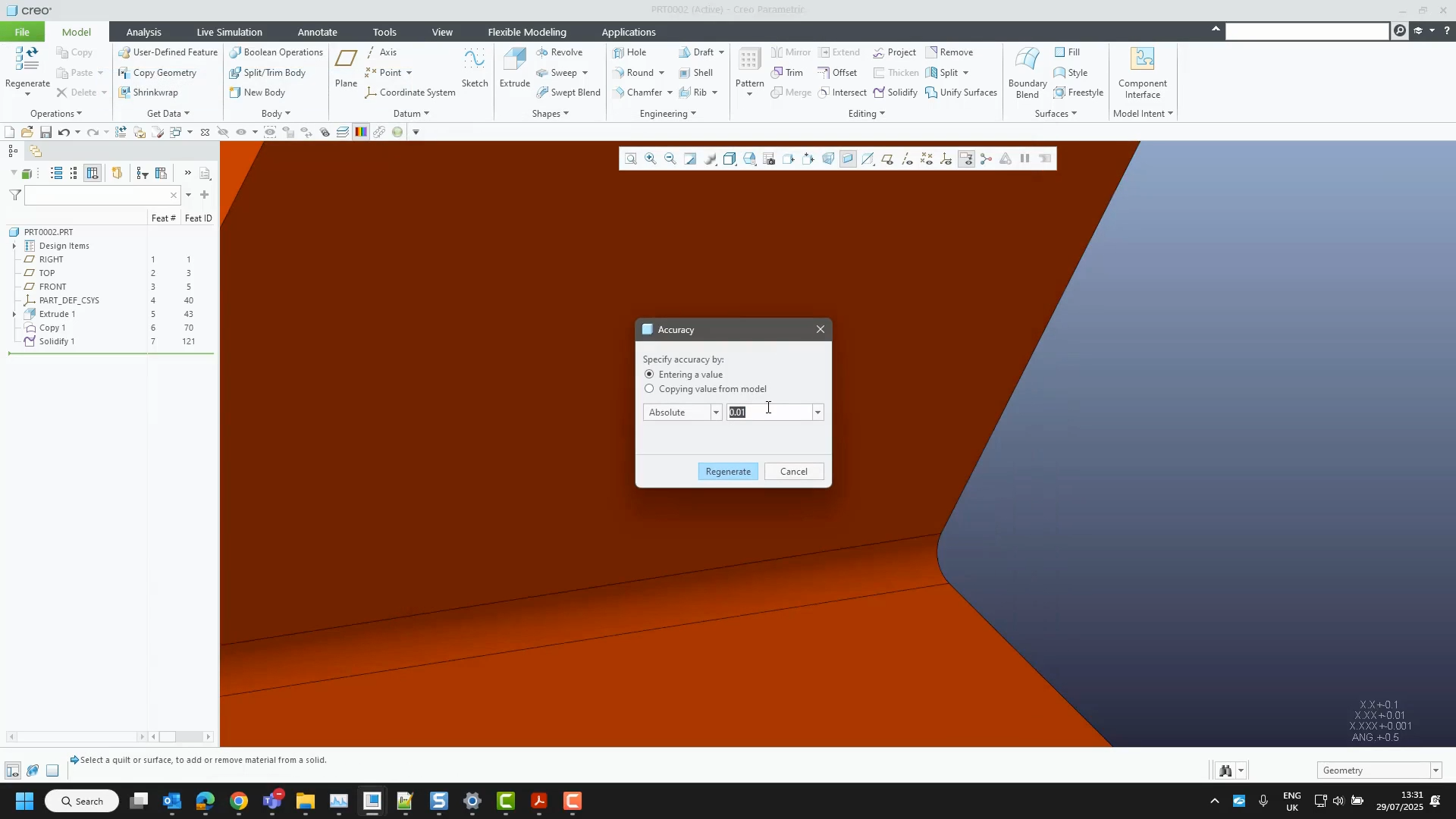This screenshot has height=819, width=1456.
Task: Open the search magnifier near the command search box
Action: point(1399,31)
